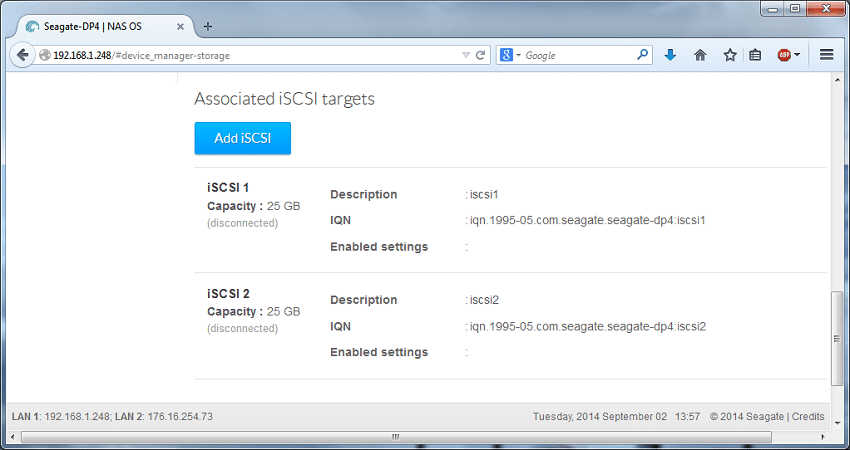Screen dimensions: 850x450
Task: Click the site identity globe icon
Action: coord(44,55)
